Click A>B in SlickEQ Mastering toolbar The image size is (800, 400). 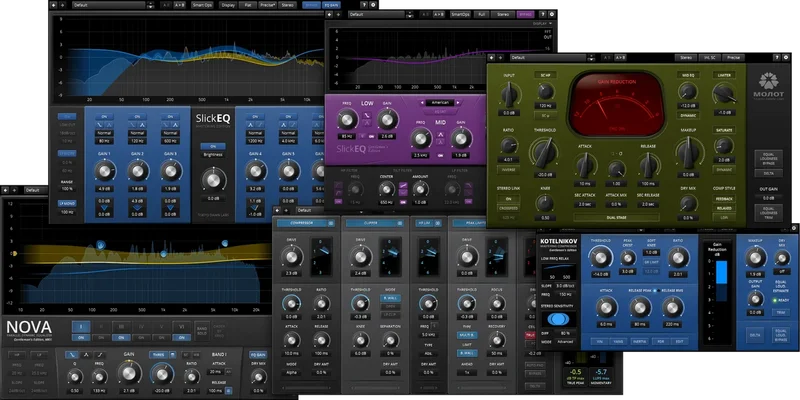click(x=179, y=5)
